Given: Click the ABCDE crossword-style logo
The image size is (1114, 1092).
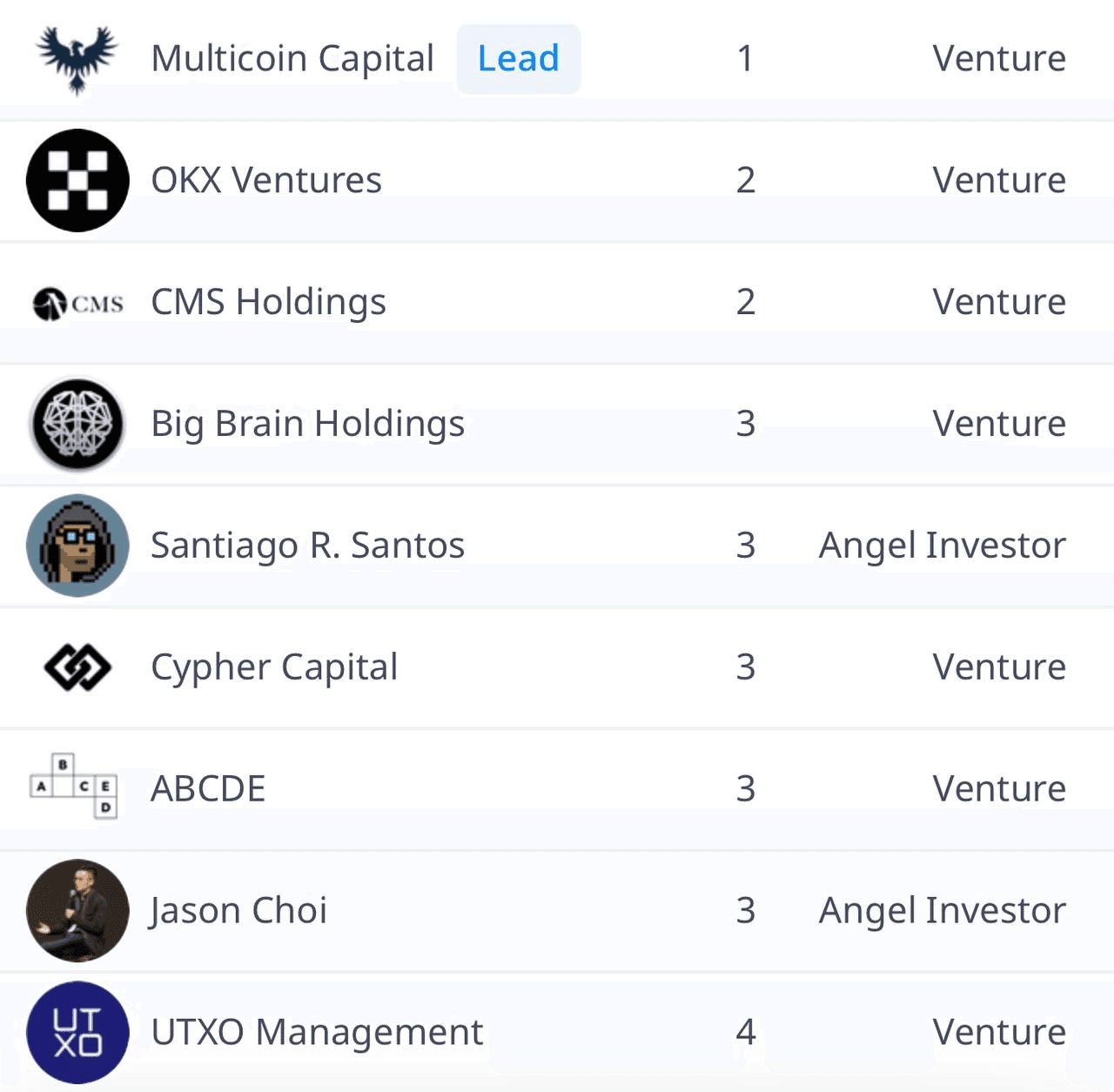Looking at the screenshot, I should (x=74, y=787).
